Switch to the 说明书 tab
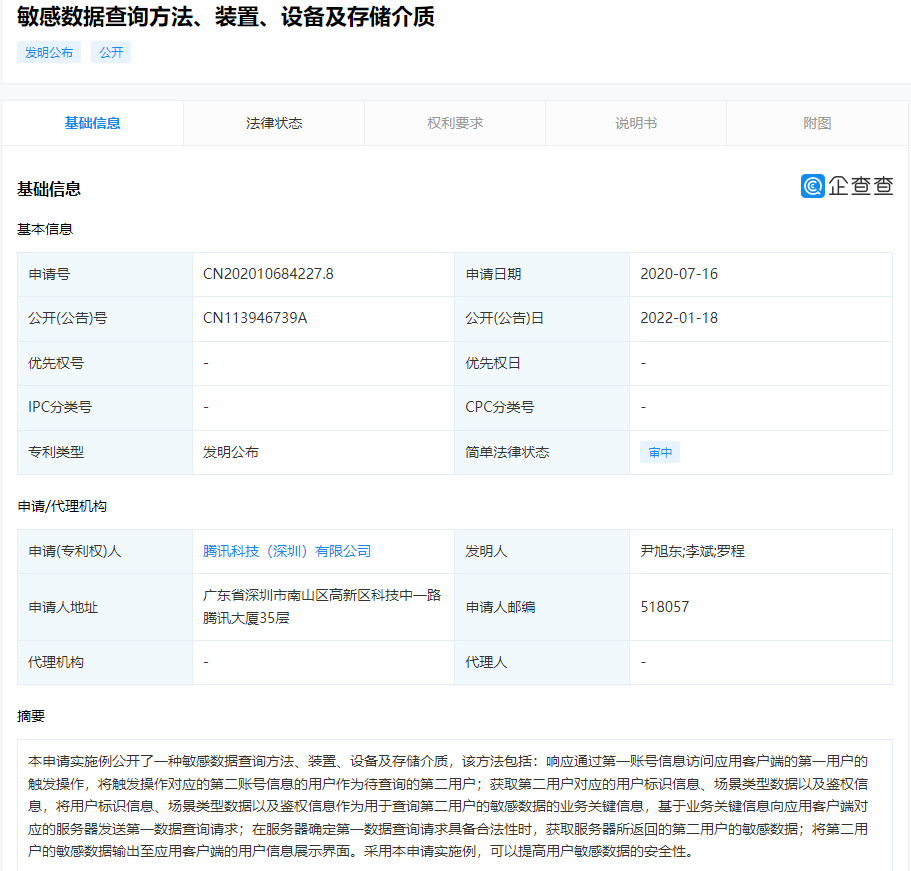The width and height of the screenshot is (911, 871). point(635,122)
